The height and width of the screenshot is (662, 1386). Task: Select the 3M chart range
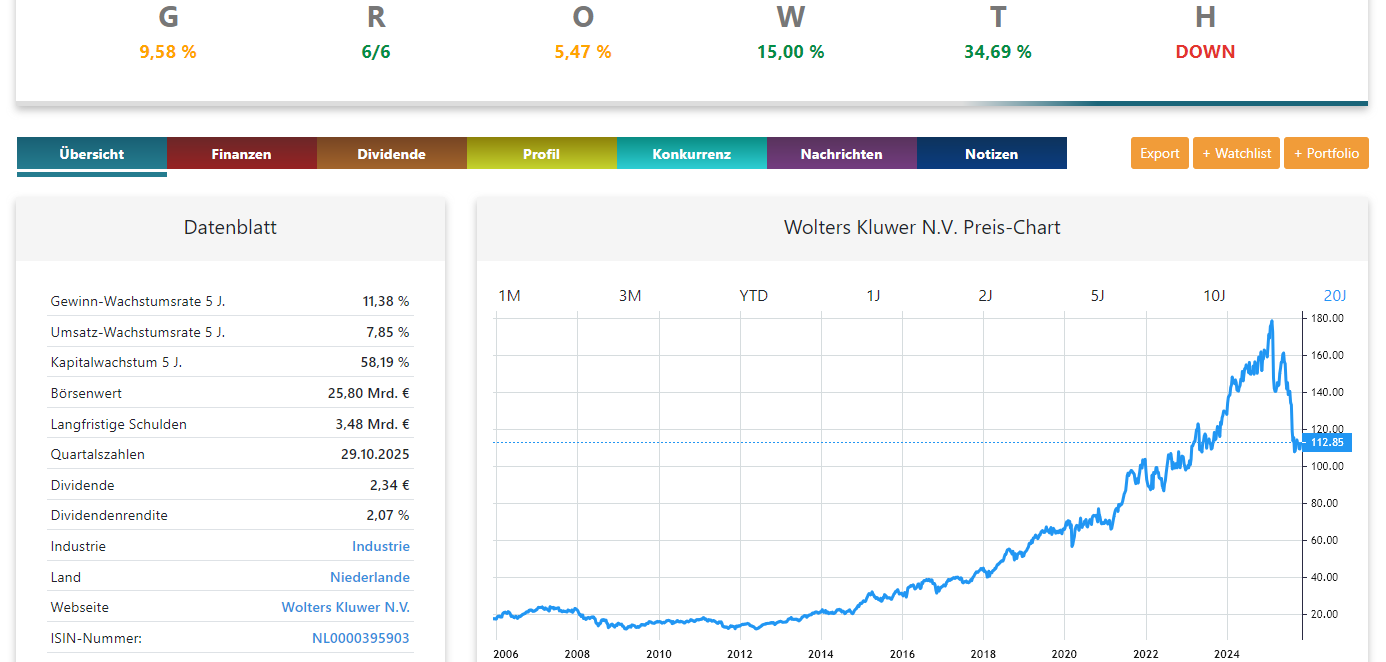(630, 295)
